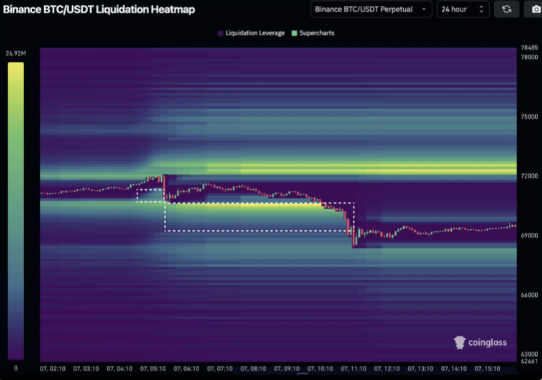This screenshot has width=542, height=380.
Task: Click the 24 hour stepper arrows
Action: (x=481, y=9)
